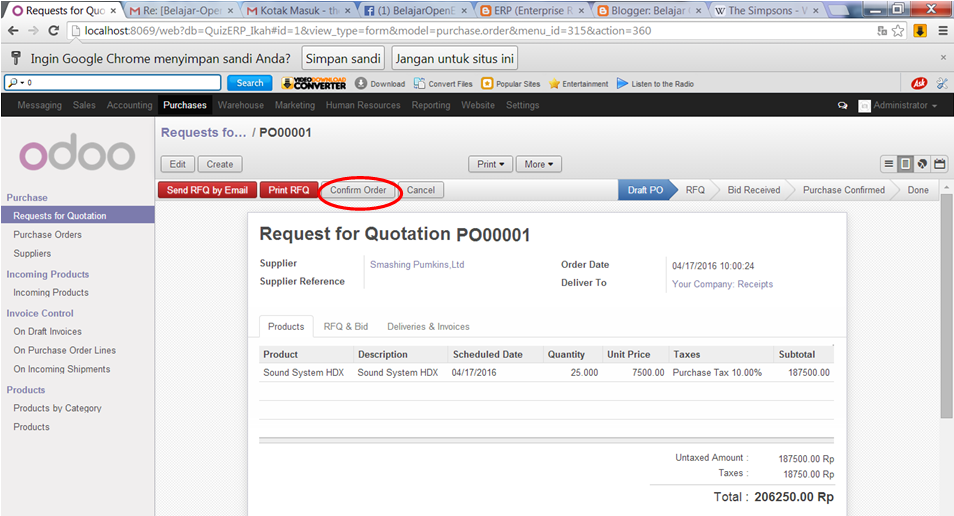954x516 pixels.
Task: Open Purchase Orders in sidebar
Action: pos(47,234)
